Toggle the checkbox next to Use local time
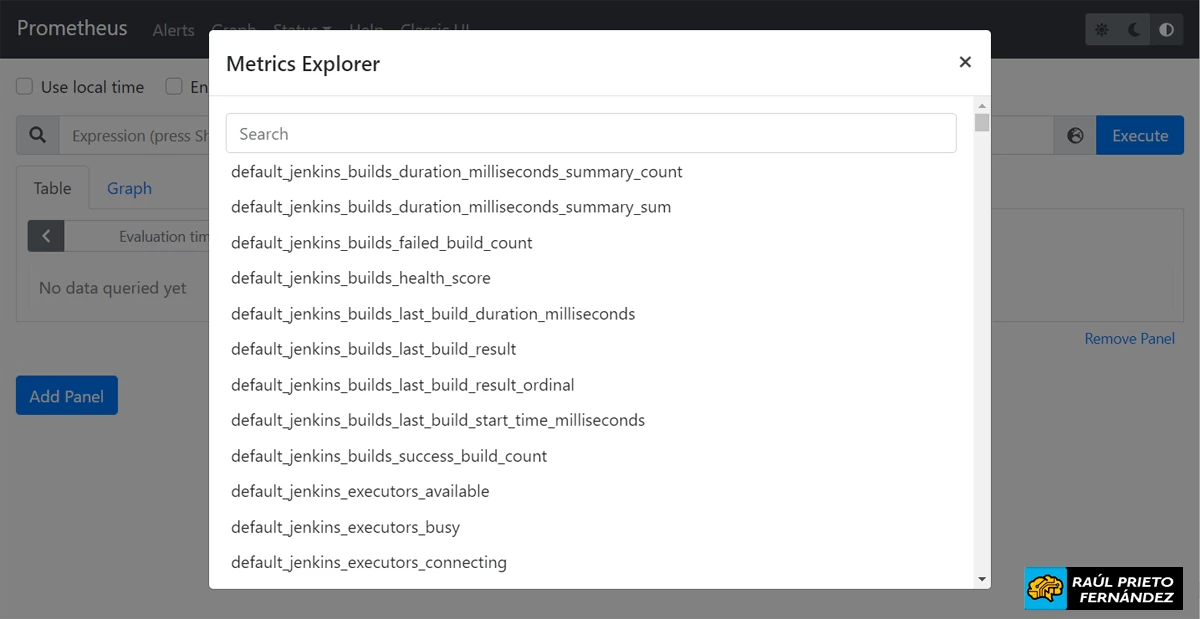 click(24, 87)
